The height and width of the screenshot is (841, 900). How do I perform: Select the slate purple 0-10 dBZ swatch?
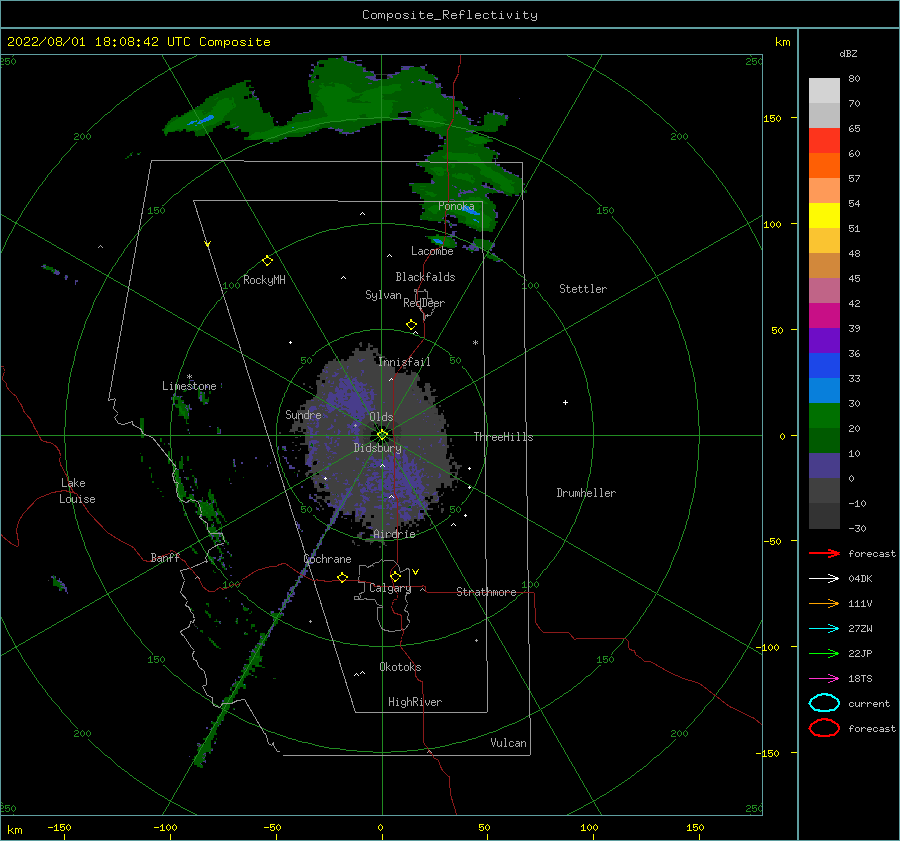pyautogui.click(x=824, y=465)
